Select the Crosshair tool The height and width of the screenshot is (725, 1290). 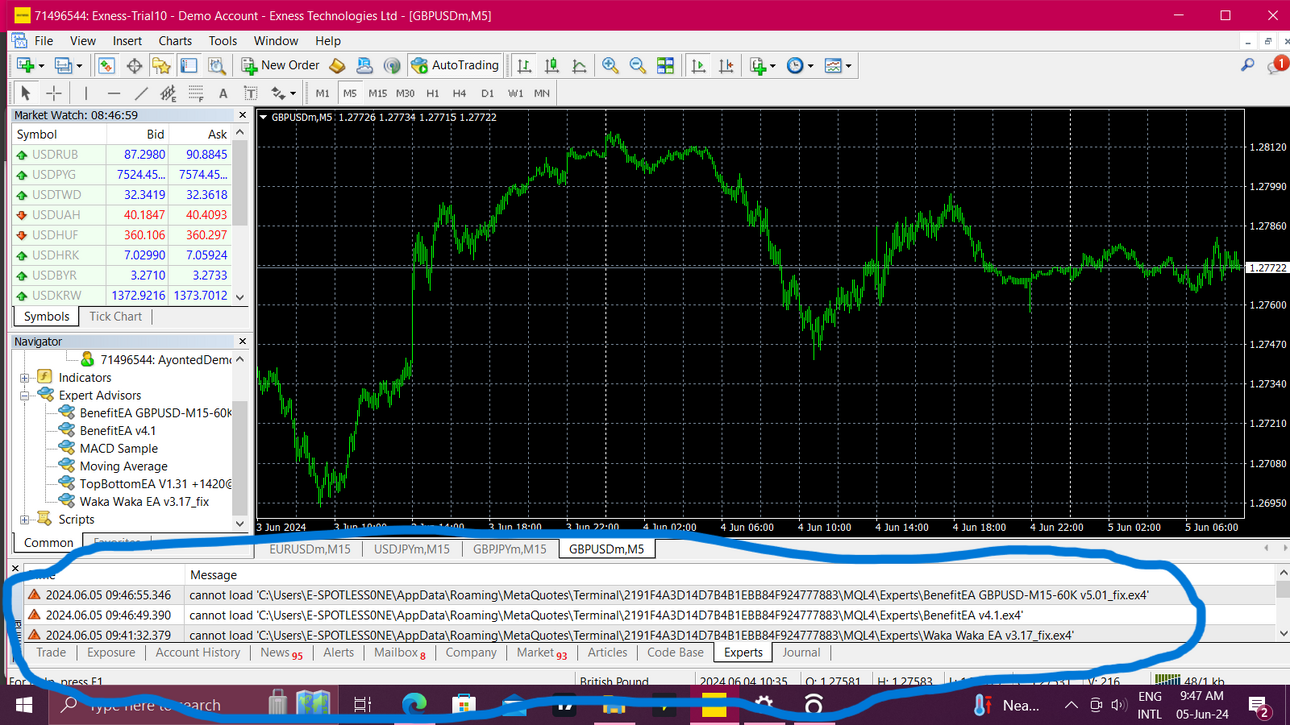tap(54, 93)
